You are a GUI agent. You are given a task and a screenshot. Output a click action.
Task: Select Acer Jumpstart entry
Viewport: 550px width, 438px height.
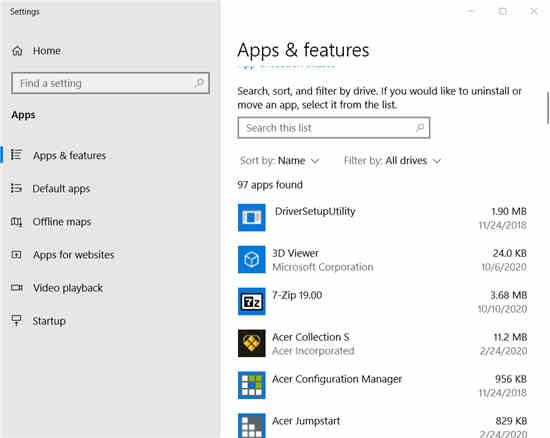(x=306, y=421)
